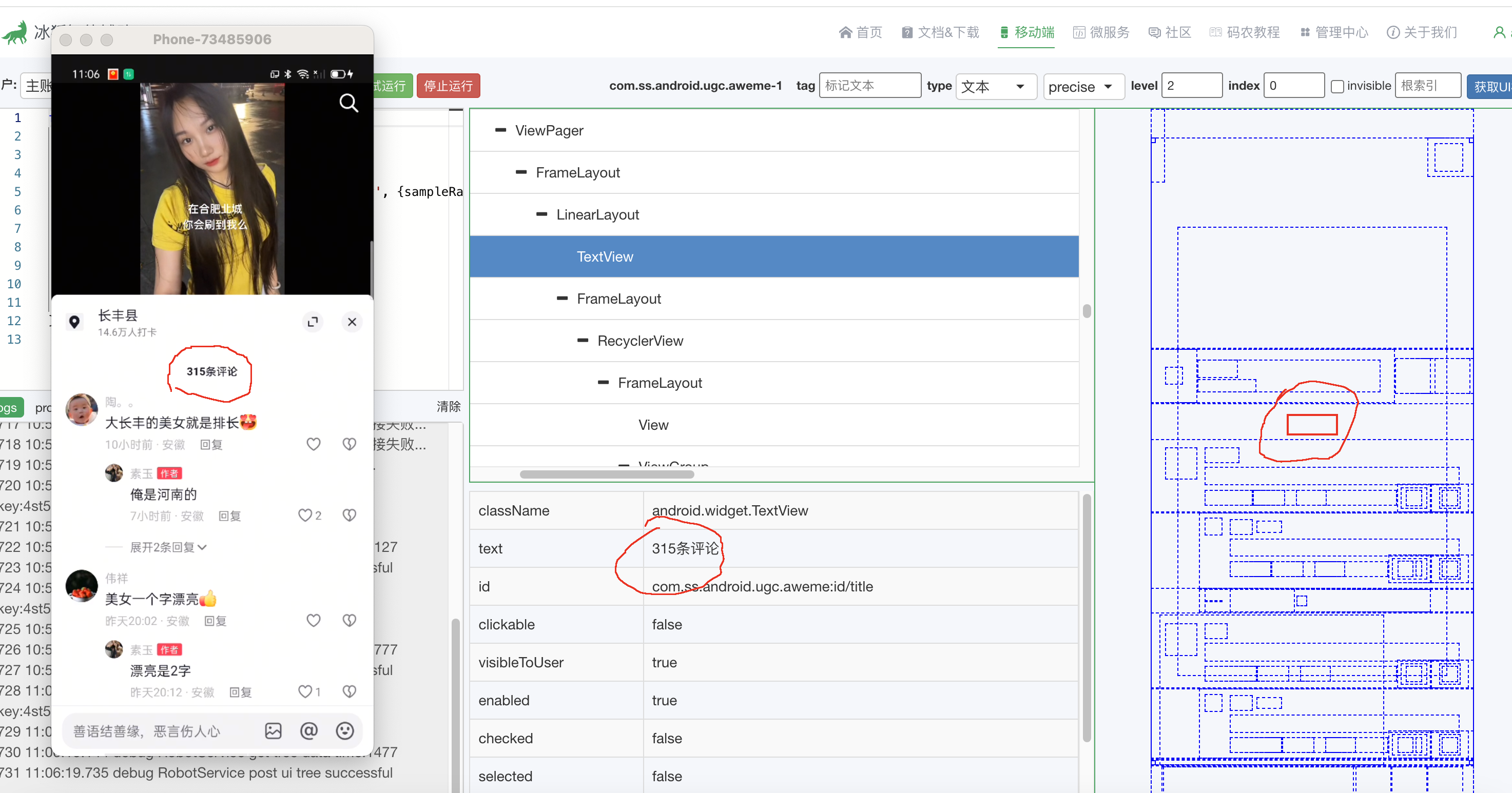Select the highlighted TextView tree row
This screenshot has width=1512, height=793.
774,256
